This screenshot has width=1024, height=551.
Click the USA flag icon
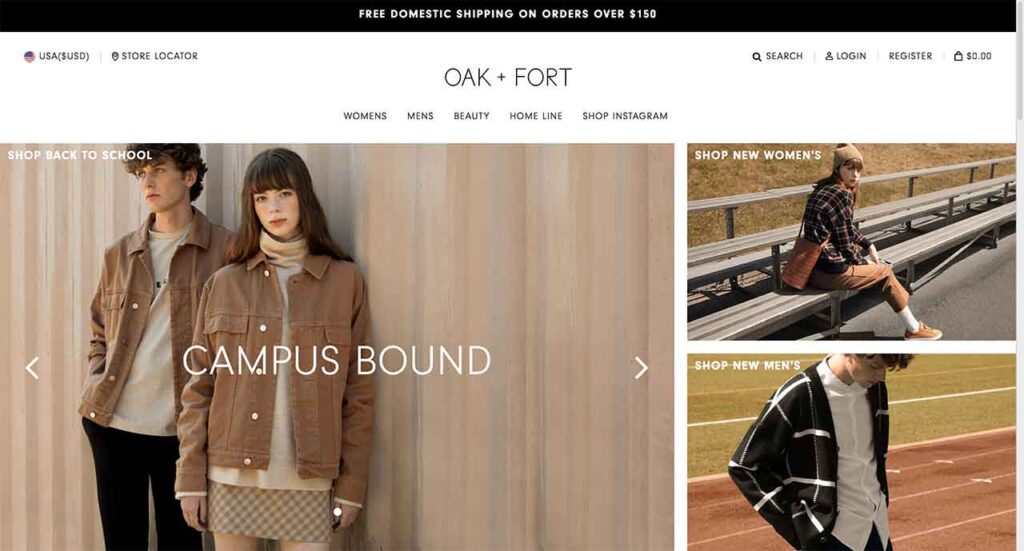point(29,56)
